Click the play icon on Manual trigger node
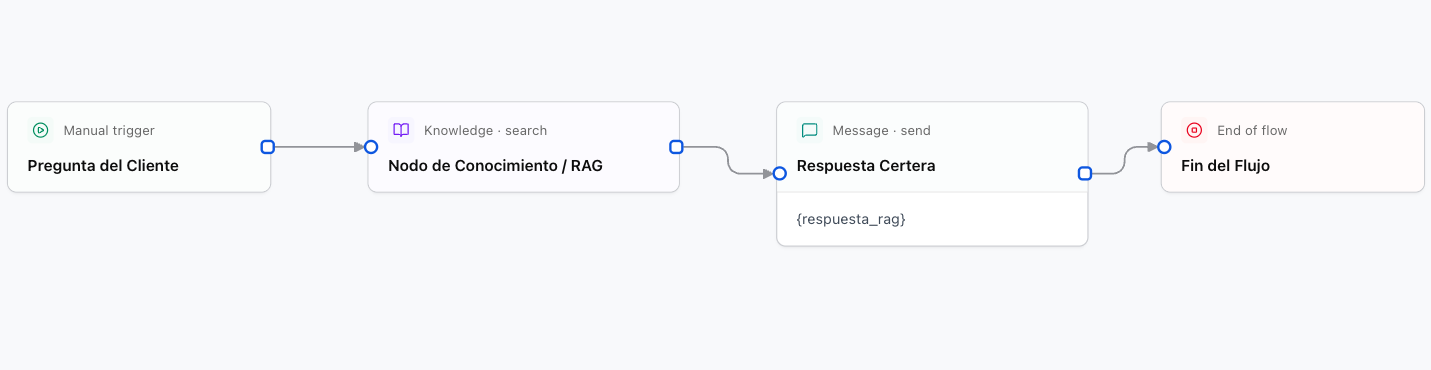 pos(40,130)
